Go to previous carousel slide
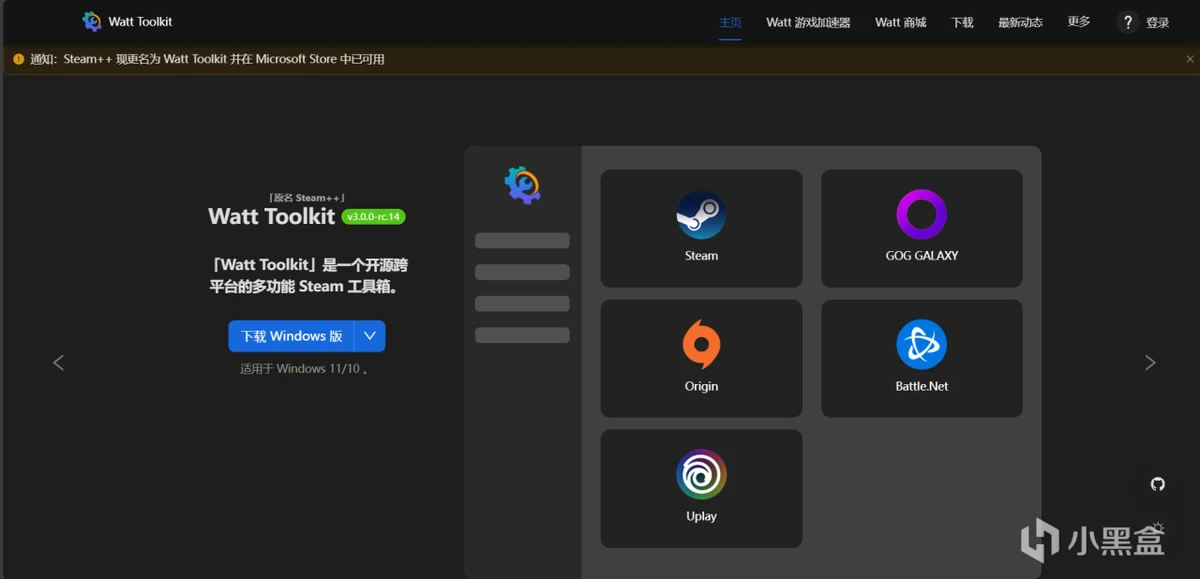 click(58, 363)
